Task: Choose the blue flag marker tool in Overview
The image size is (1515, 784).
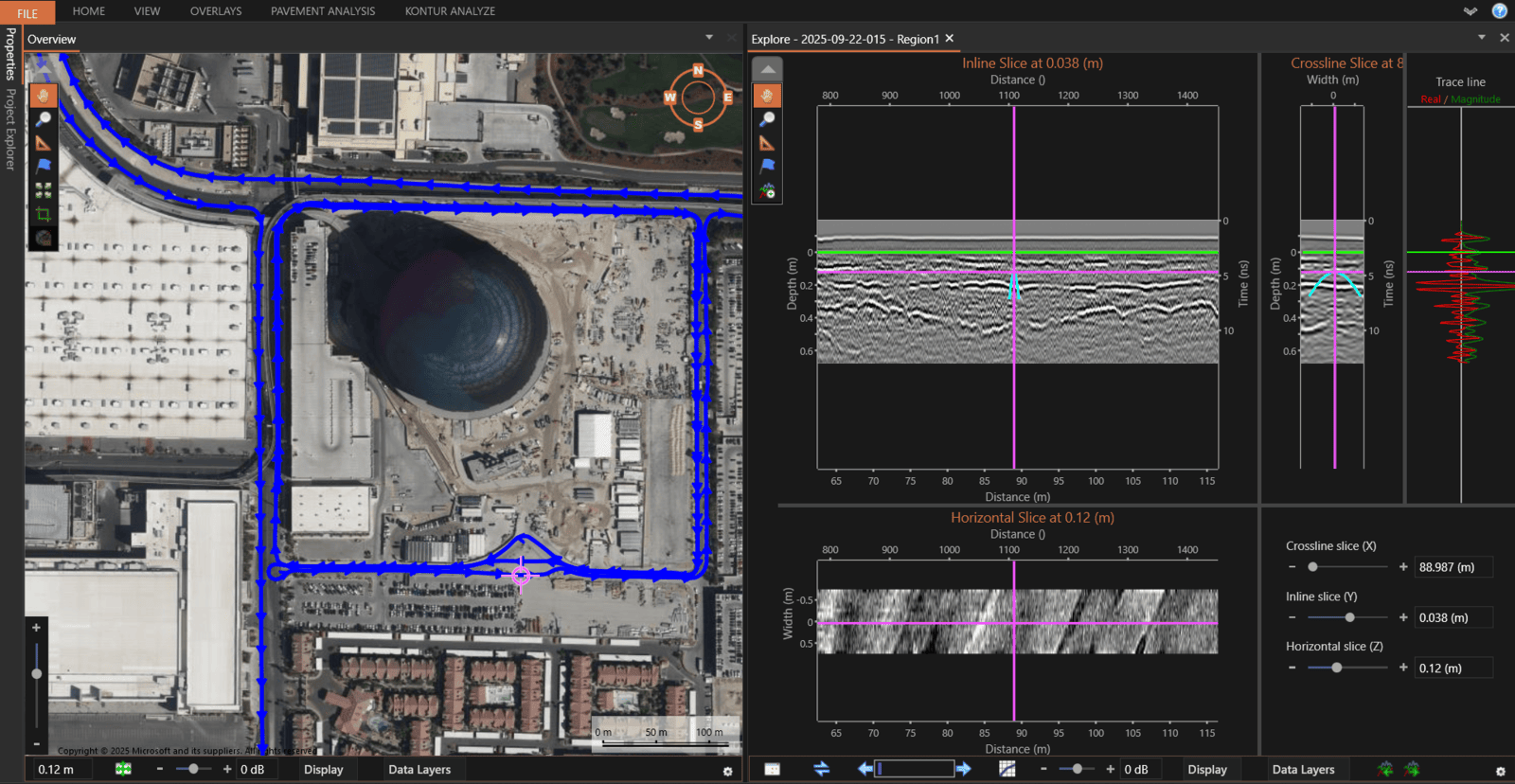Action: (x=44, y=167)
